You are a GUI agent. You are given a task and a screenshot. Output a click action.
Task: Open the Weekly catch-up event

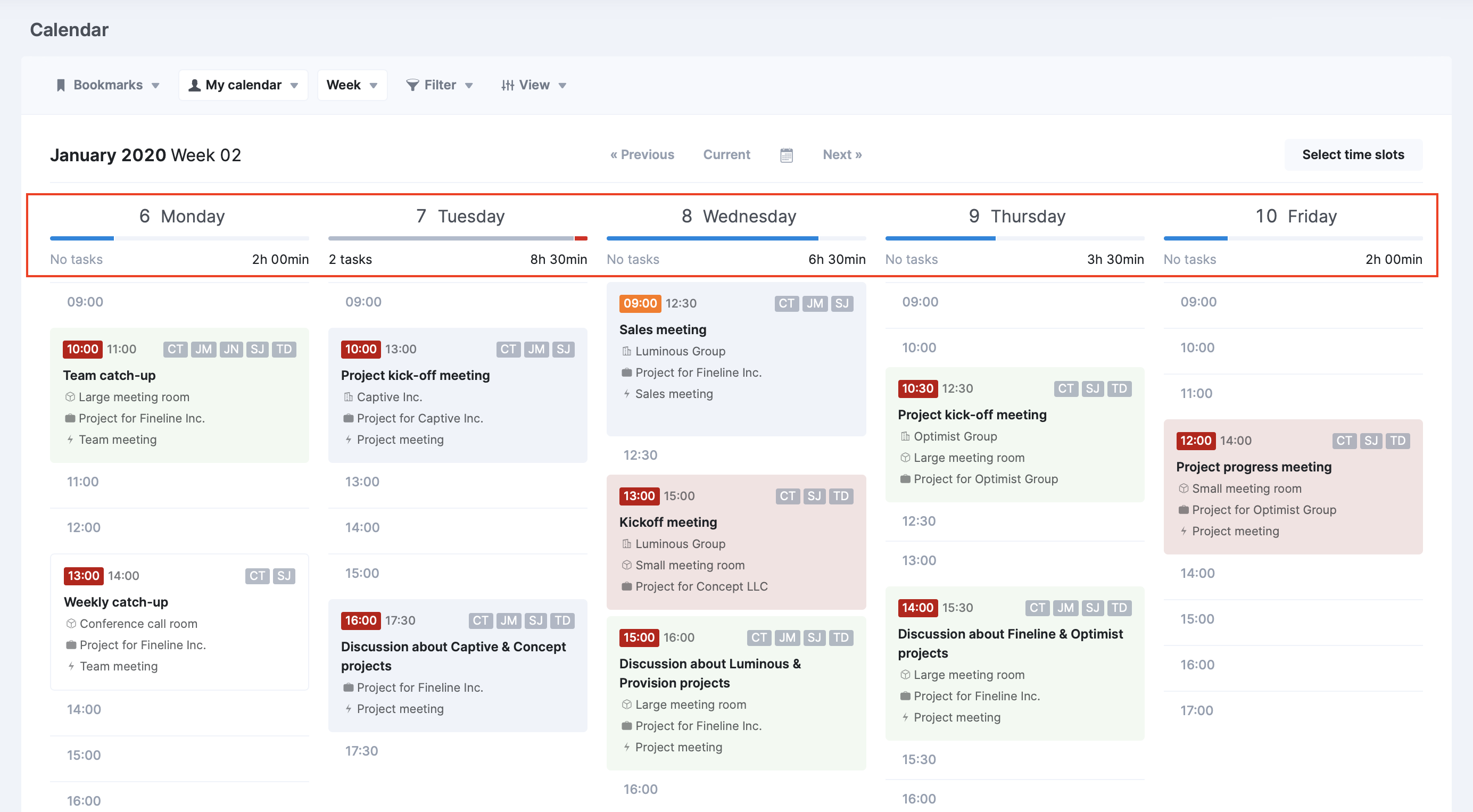179,622
